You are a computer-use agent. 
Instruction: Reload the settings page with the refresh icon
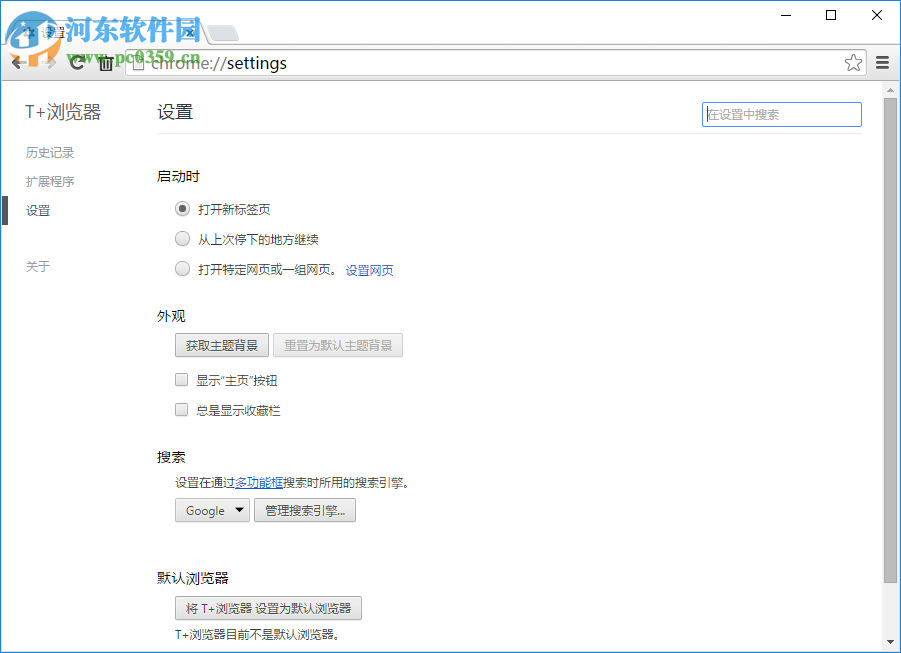coord(77,62)
